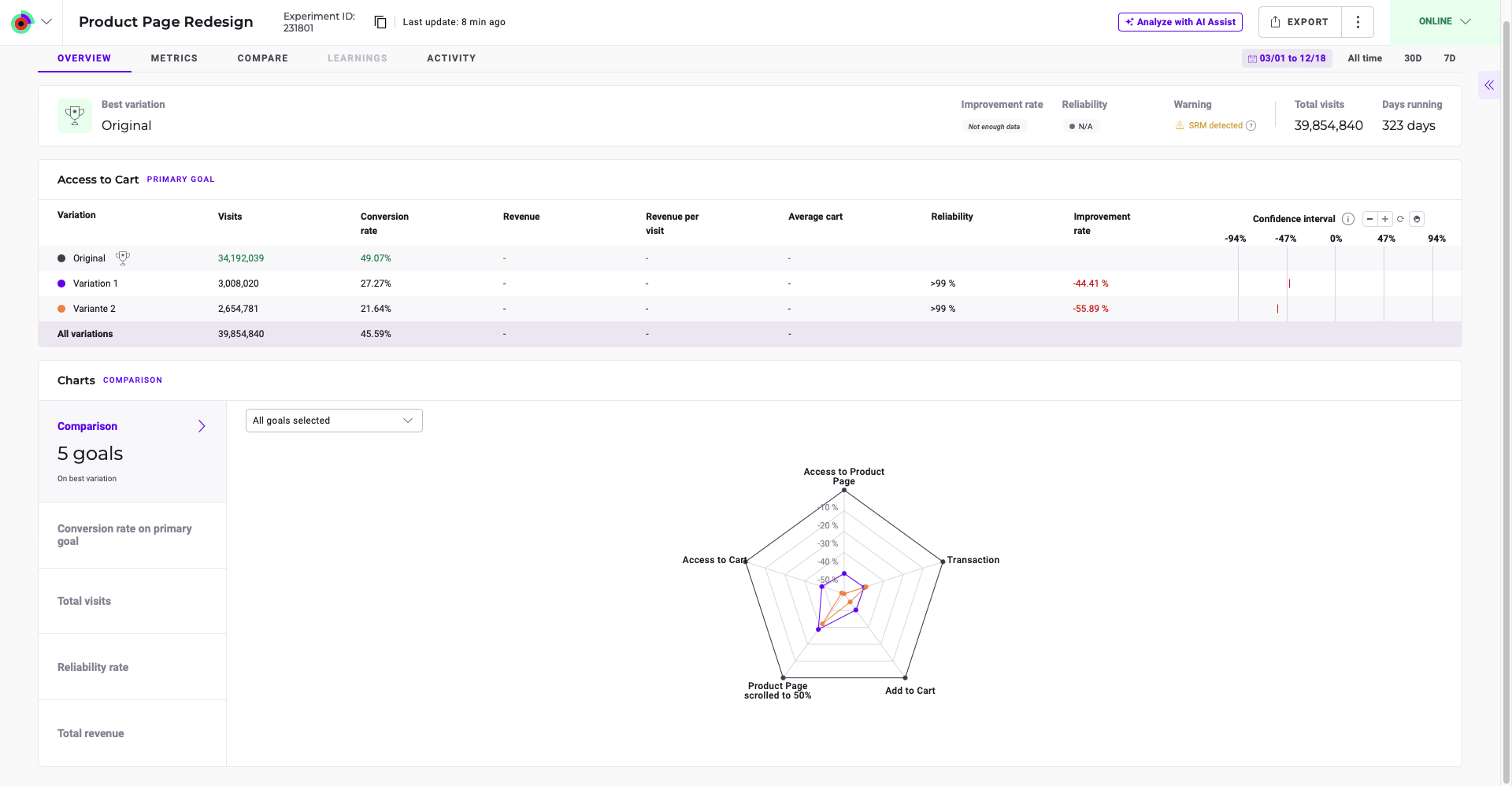The image size is (1512, 786).
Task: Open the ACTIVITY tab
Action: coord(451,58)
